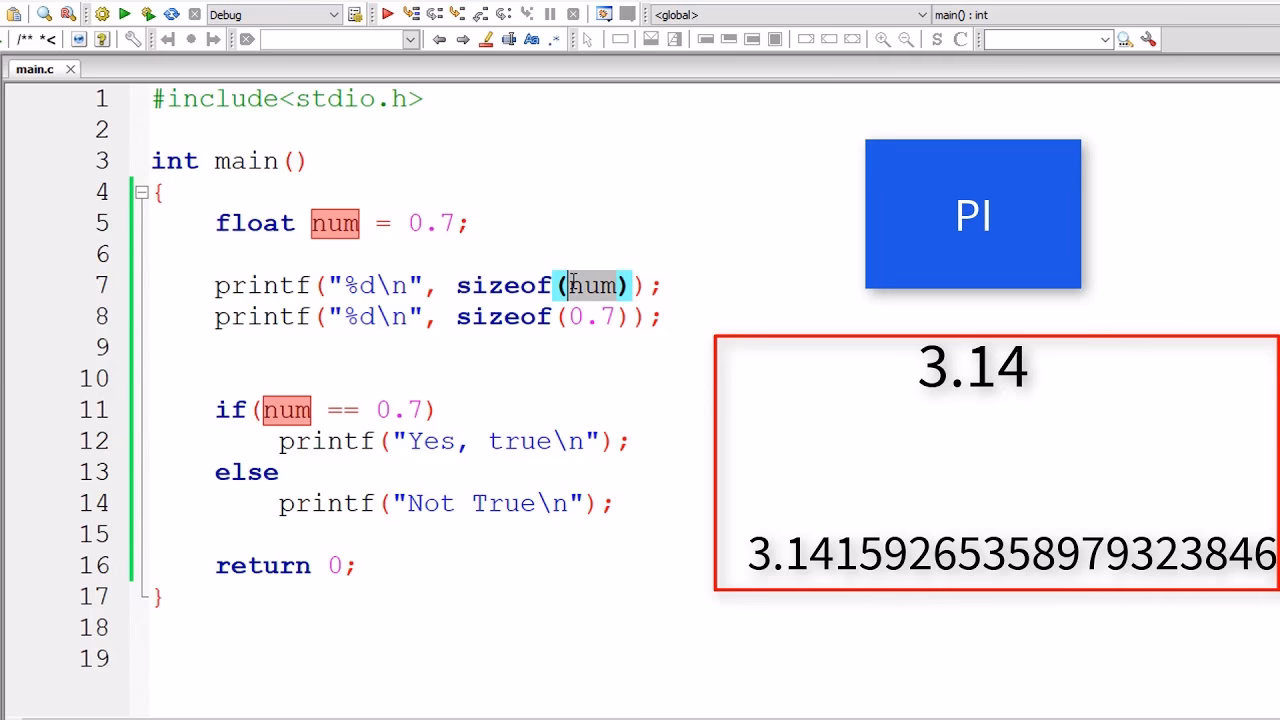Click the Zoom in magnifier icon
1280x720 pixels.
click(883, 39)
